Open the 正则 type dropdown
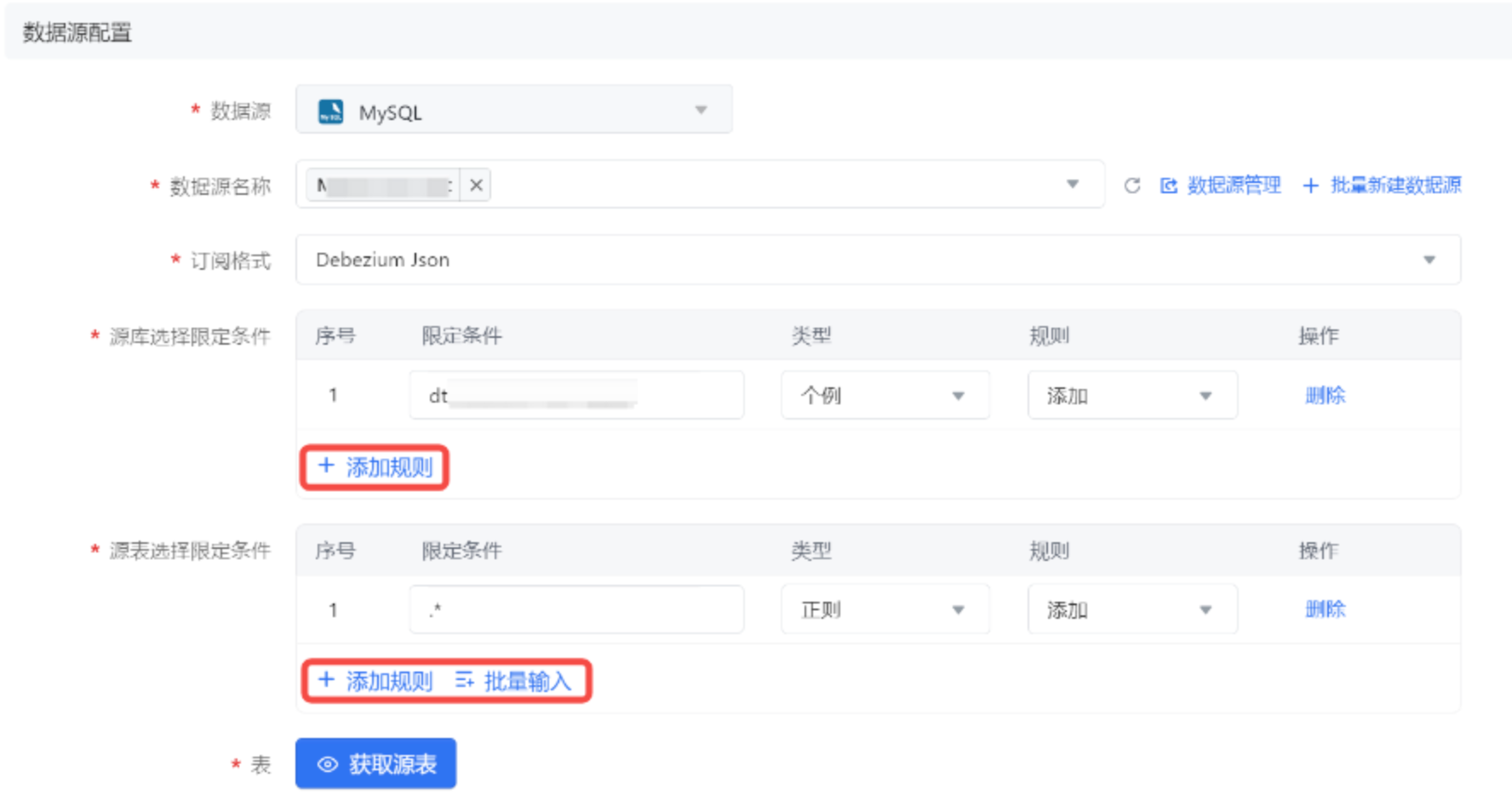 (885, 609)
